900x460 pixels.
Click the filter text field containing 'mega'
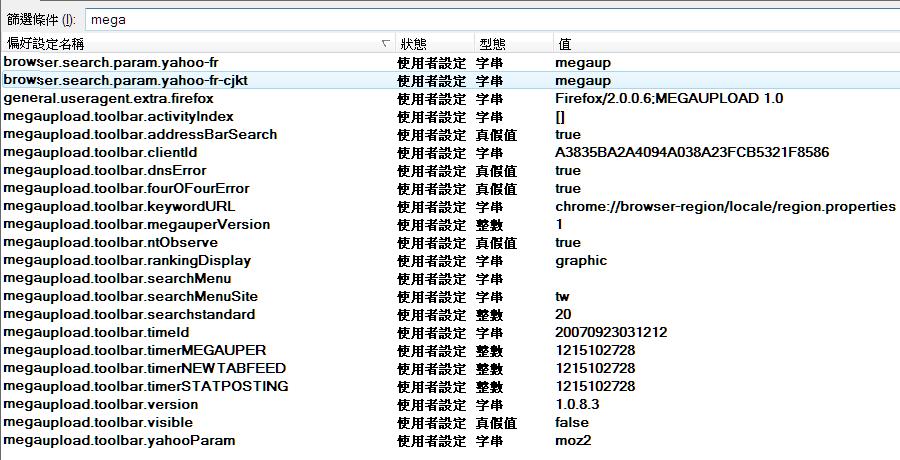490,19
